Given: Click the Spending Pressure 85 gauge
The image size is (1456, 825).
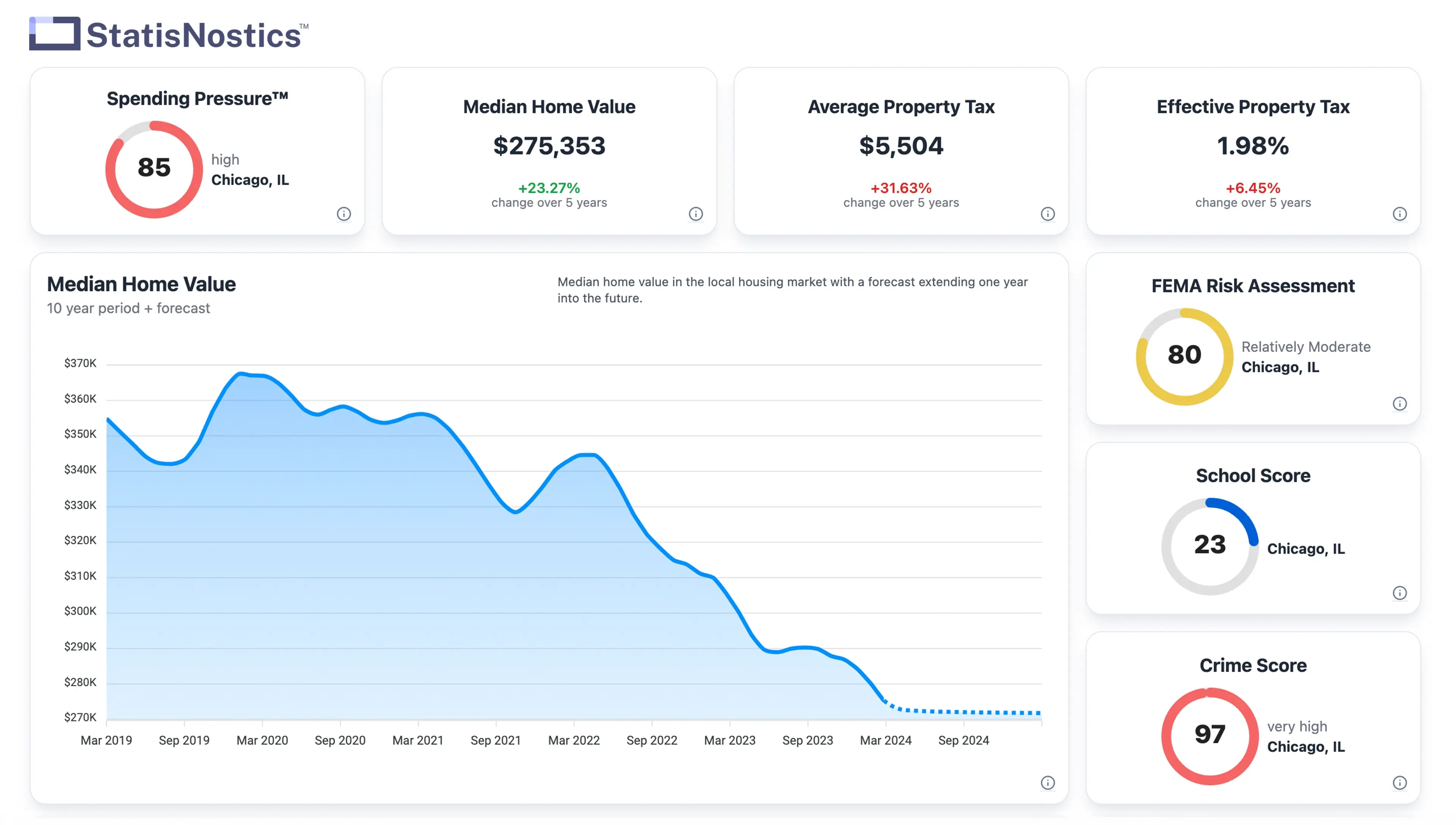Looking at the screenshot, I should click(x=154, y=169).
